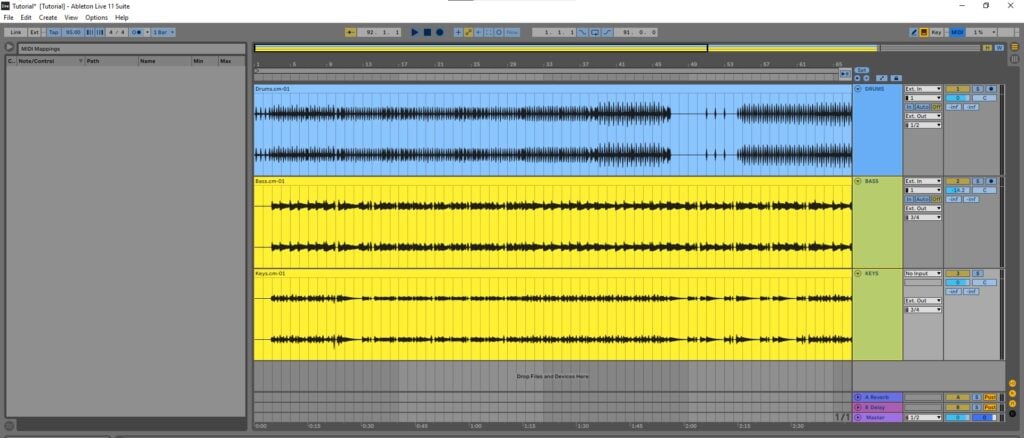Viewport: 1024px width, 438px height.
Task: Open the Edit menu
Action: 26,18
